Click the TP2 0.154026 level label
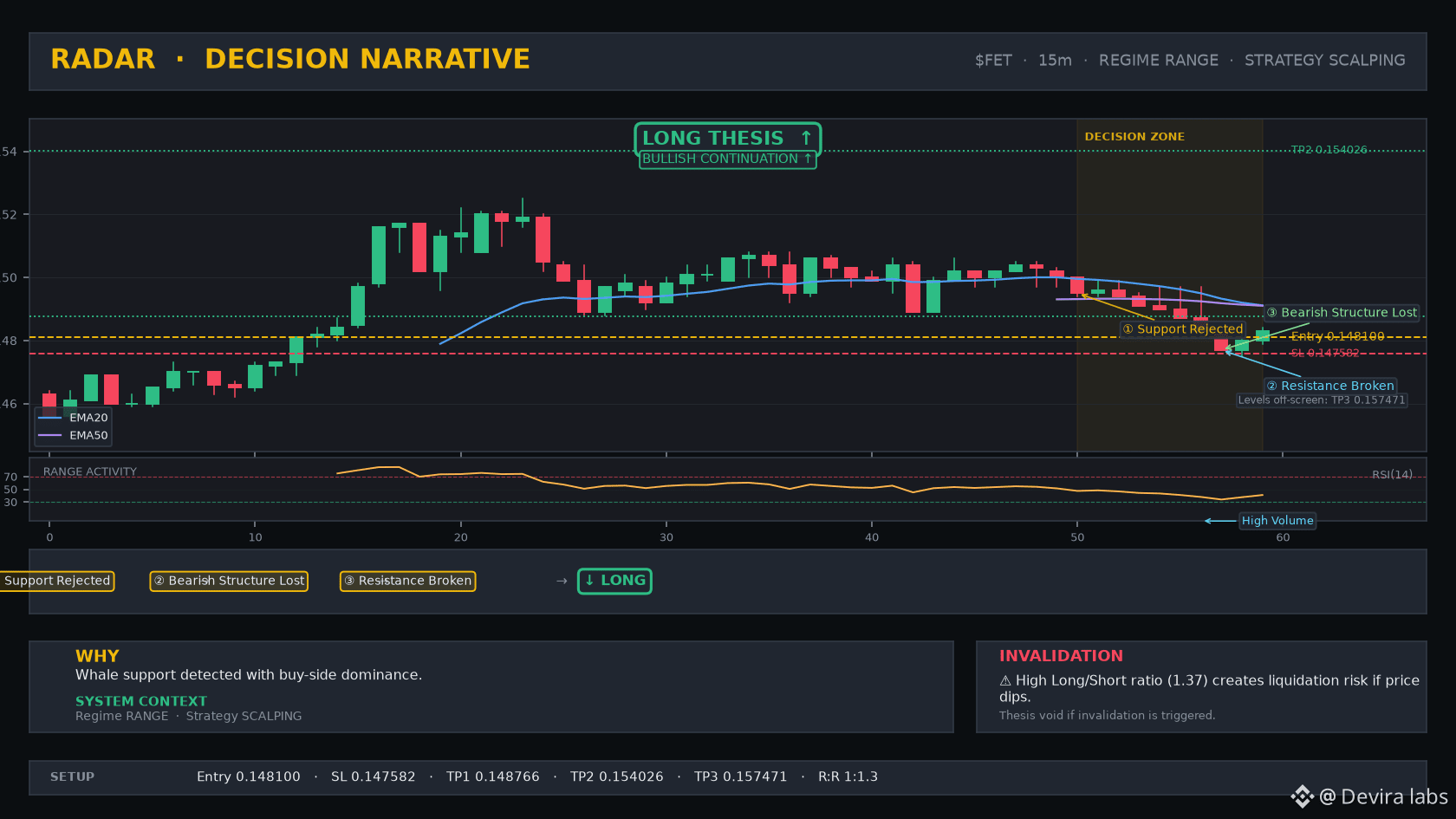Screen dimensions: 1456x819 click(1329, 150)
